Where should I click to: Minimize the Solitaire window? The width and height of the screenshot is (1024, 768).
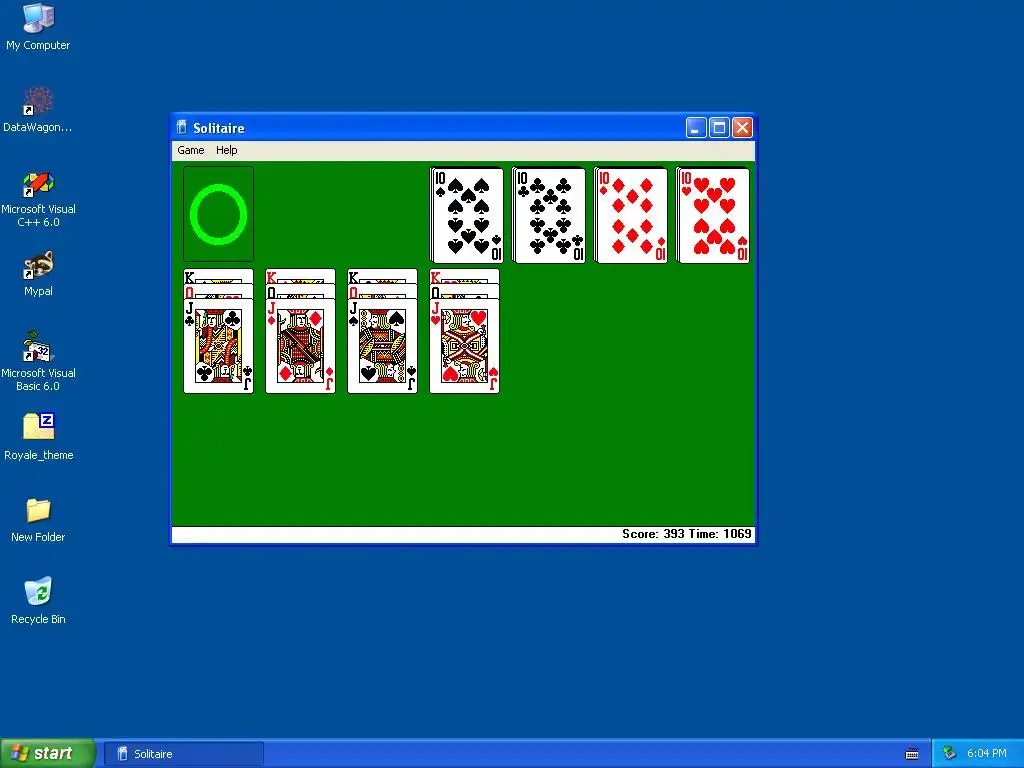pos(696,127)
